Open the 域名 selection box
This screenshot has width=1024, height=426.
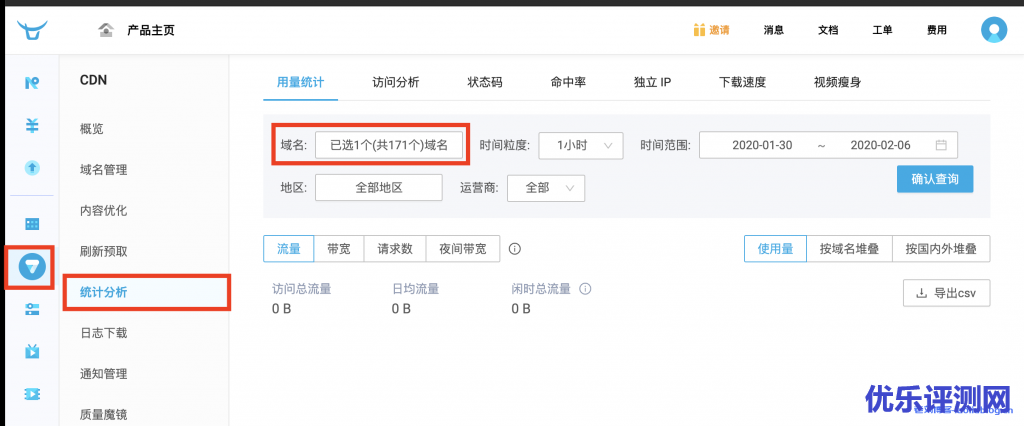point(389,145)
